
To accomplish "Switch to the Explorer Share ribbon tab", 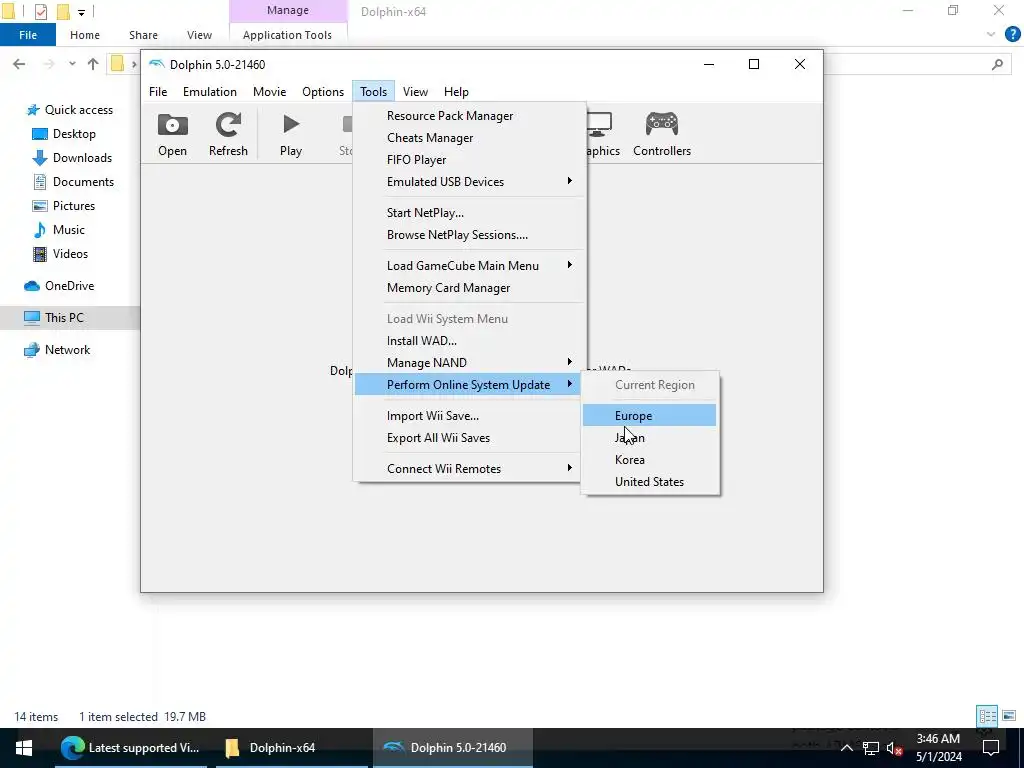I will pyautogui.click(x=143, y=35).
